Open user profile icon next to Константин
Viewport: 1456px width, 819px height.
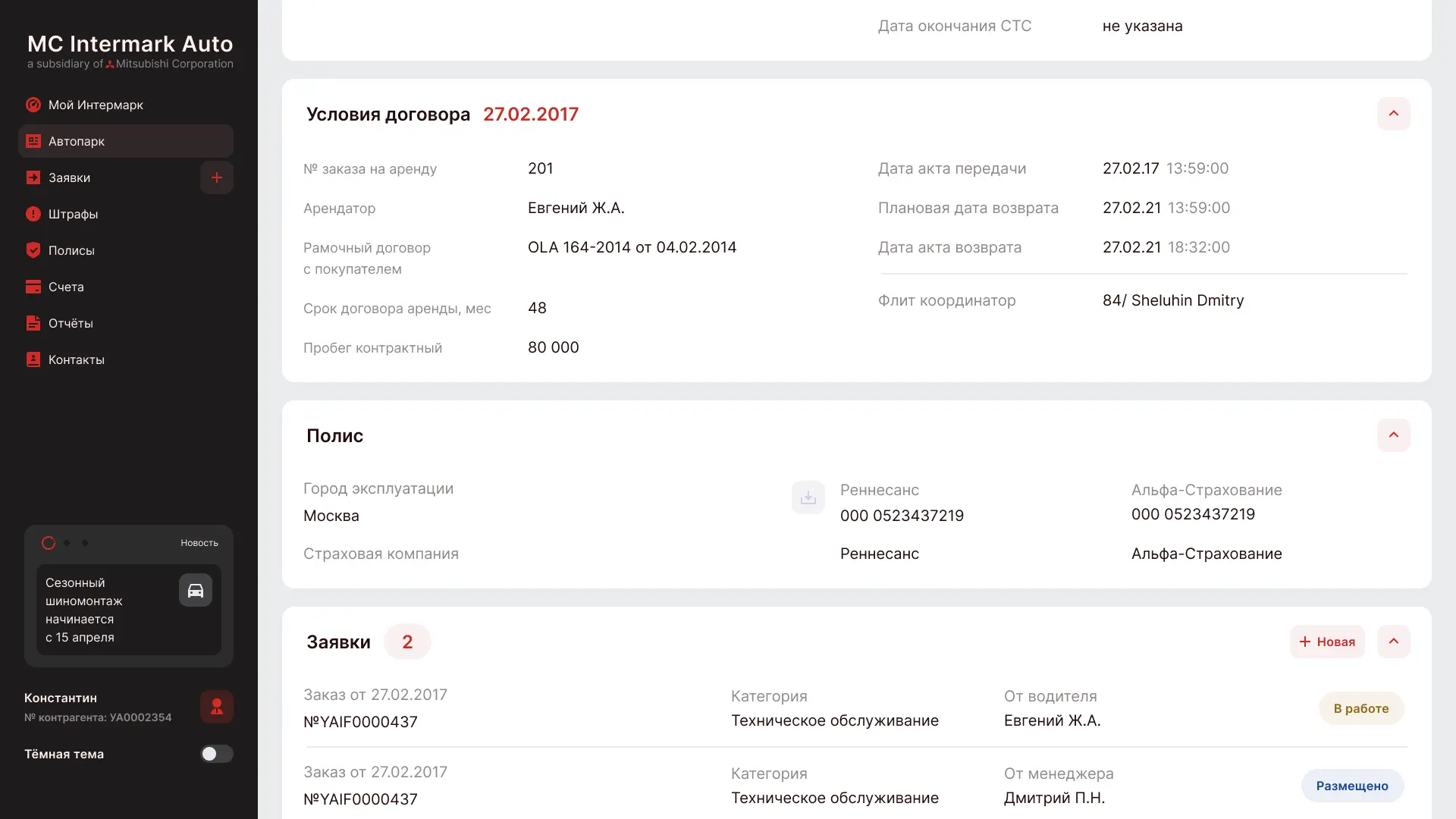click(217, 707)
